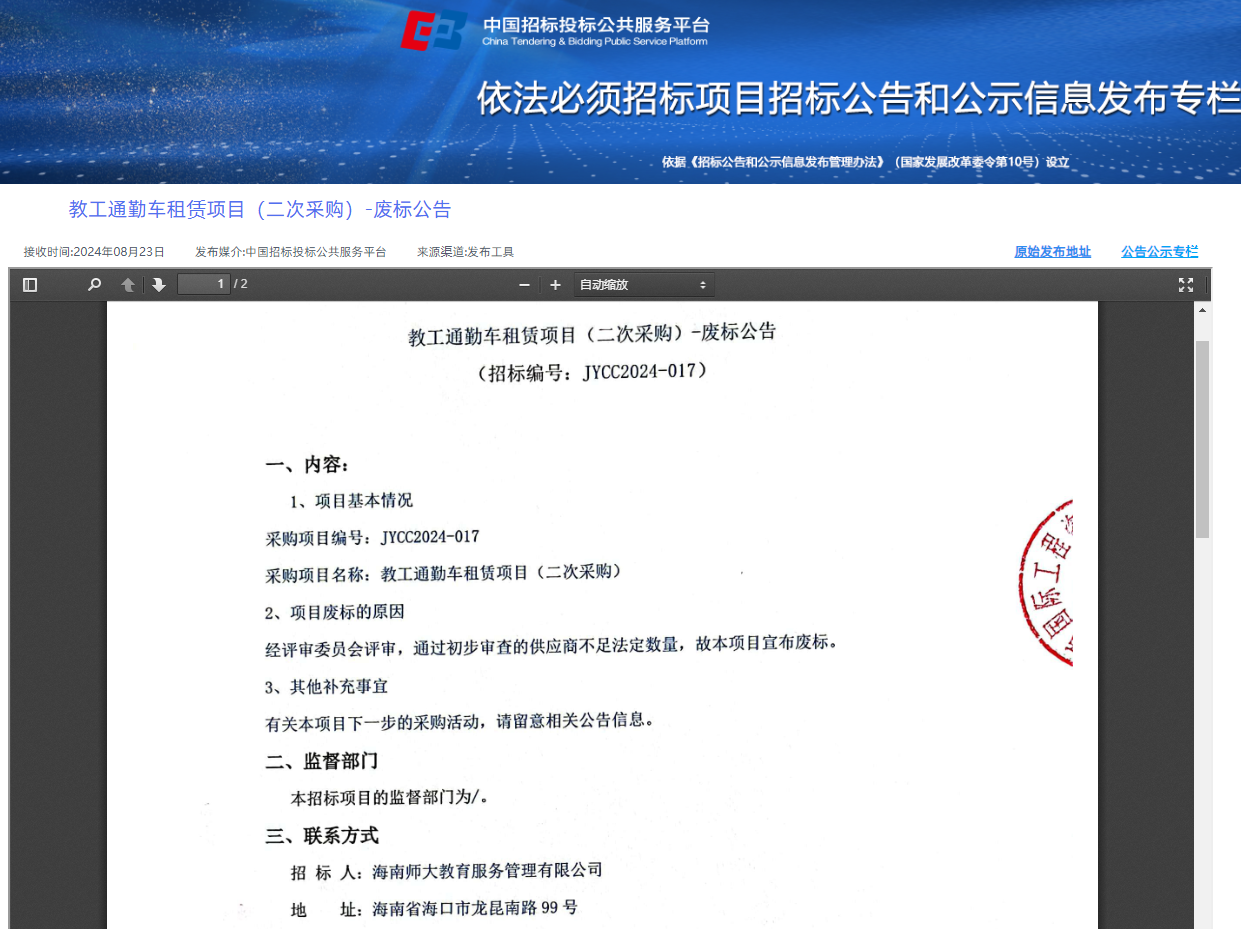1241x929 pixels.
Task: Toggle the PDF thumbnail sidebar panel
Action: coord(30,284)
